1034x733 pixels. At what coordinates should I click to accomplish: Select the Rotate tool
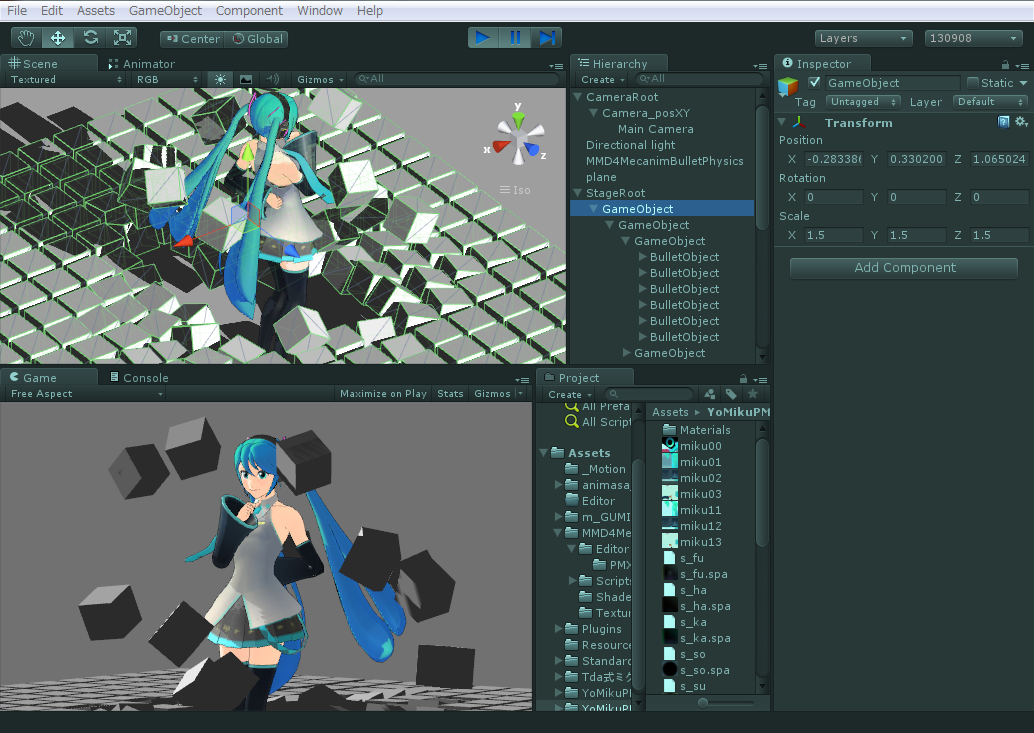tap(90, 38)
